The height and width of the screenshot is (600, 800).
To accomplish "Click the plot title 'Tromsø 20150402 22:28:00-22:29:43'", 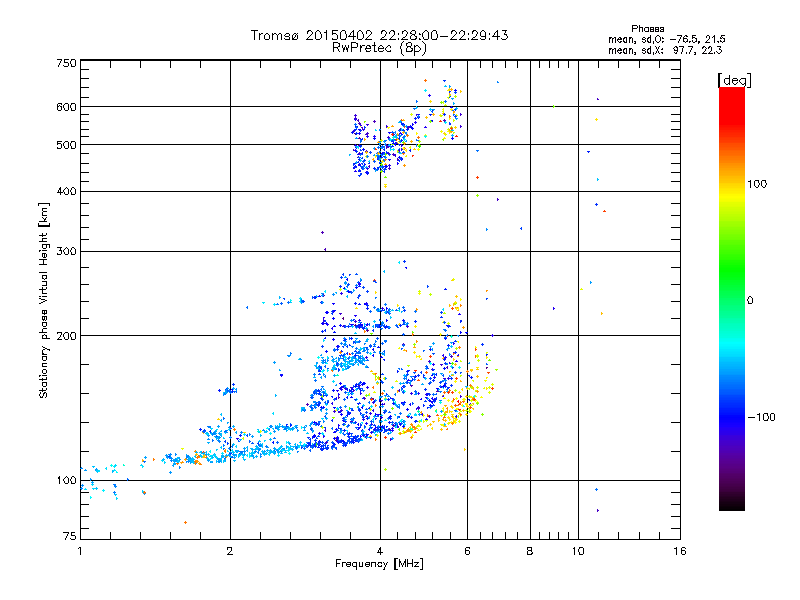I will point(379,35).
